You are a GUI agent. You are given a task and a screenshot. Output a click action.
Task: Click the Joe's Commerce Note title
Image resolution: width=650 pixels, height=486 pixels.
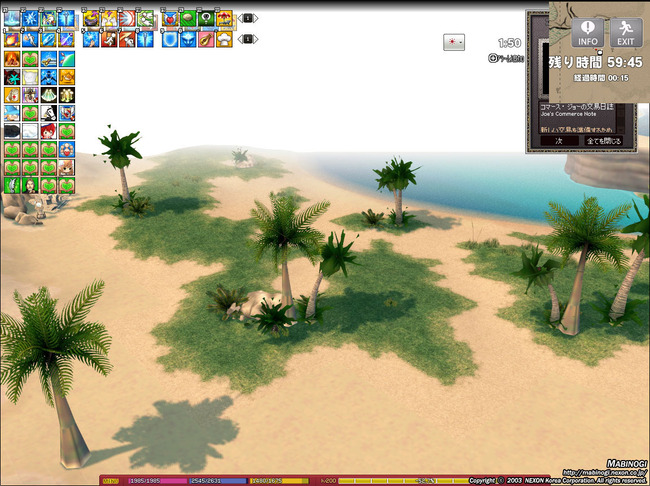point(568,114)
